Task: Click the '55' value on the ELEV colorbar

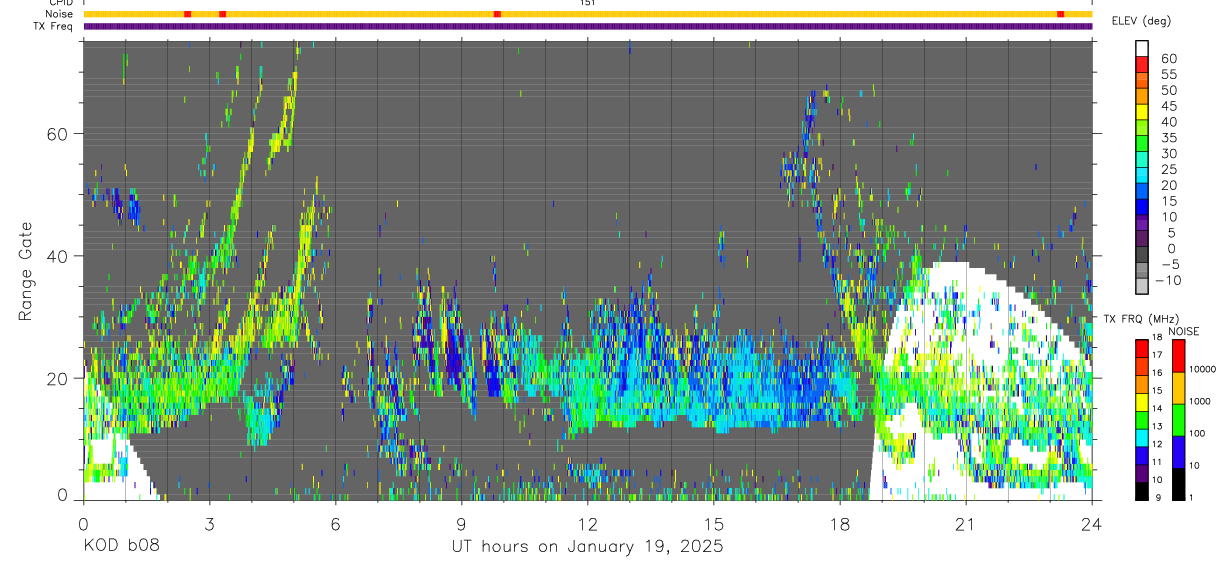Action: click(1169, 74)
